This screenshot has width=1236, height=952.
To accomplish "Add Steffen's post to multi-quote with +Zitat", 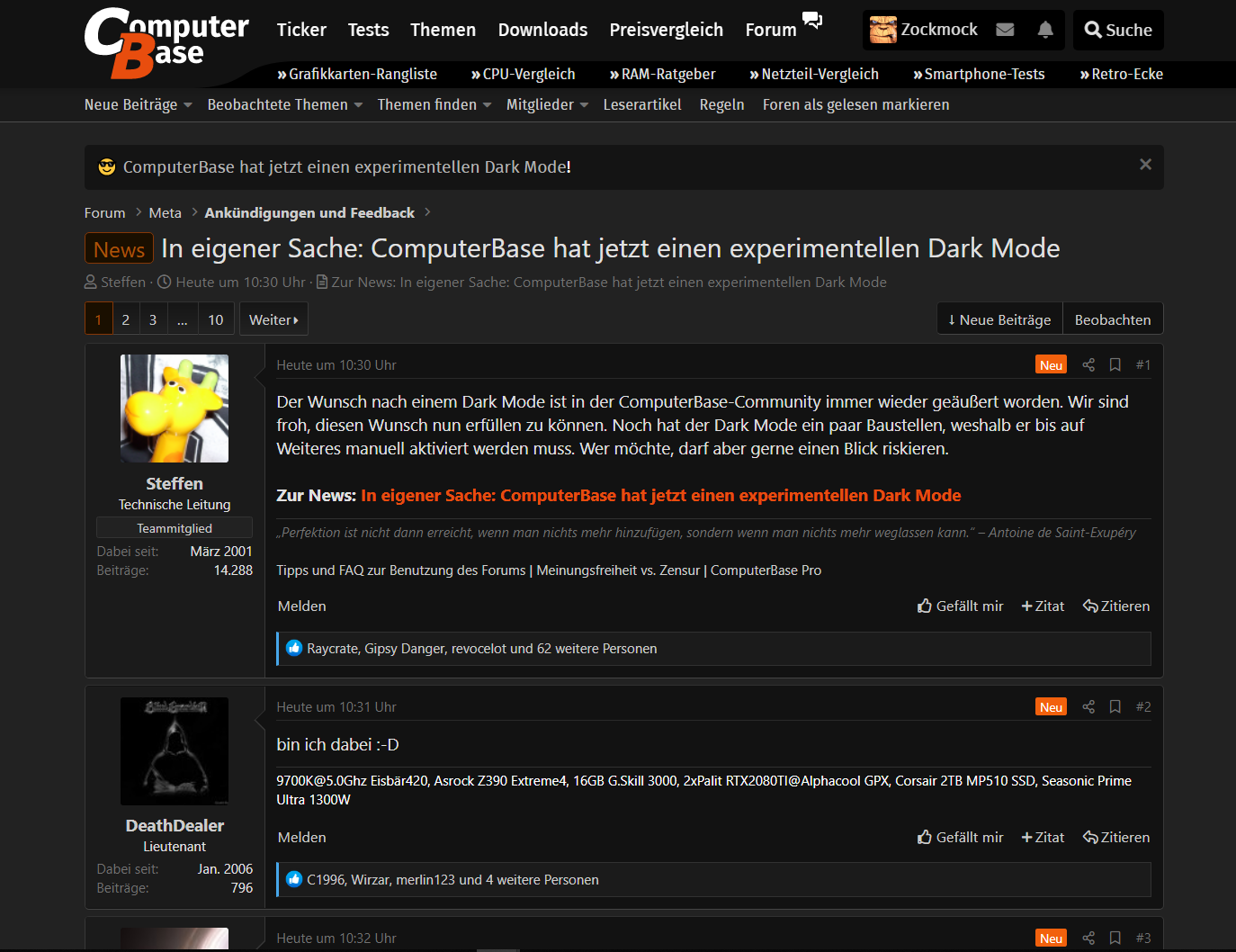I will (1043, 606).
